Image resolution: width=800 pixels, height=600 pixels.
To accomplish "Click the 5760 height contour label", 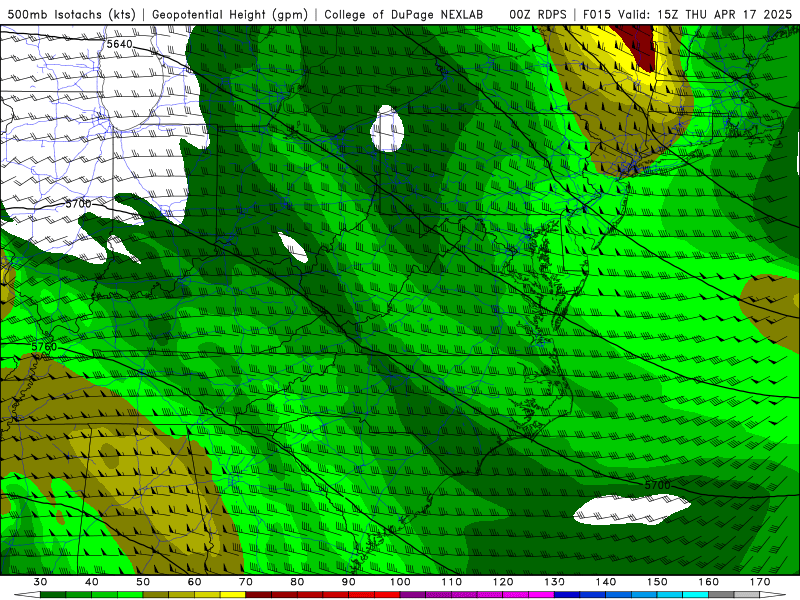I will [44, 347].
